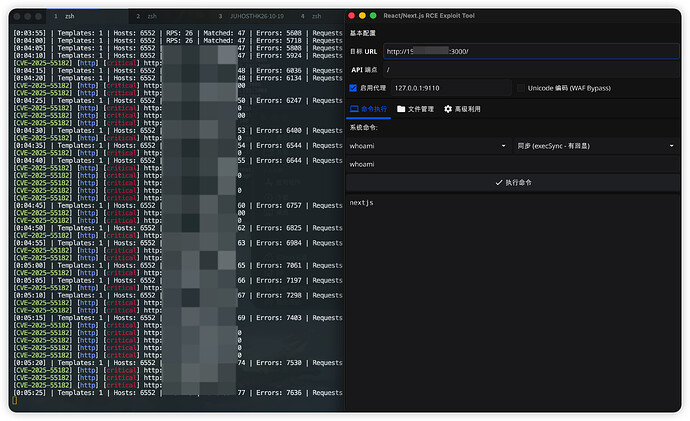Viewport: 690px width, 421px height.
Task: Expand the 同步 (execSync - 有回显) dropdown
Action: click(594, 145)
